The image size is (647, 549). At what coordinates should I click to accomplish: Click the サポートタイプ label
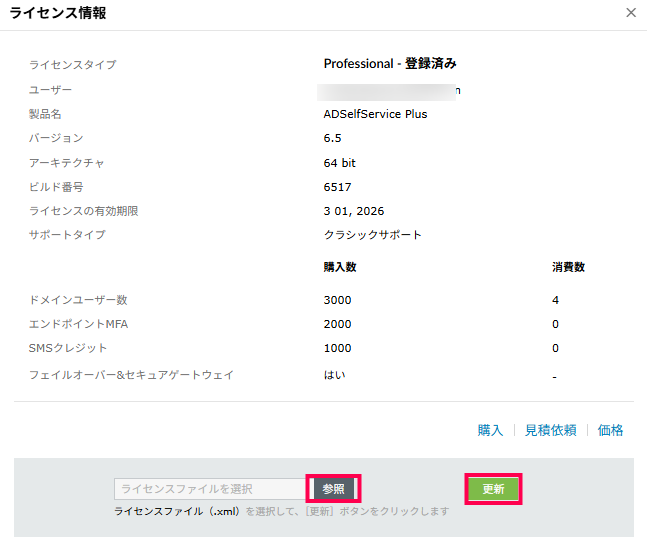[x=67, y=235]
